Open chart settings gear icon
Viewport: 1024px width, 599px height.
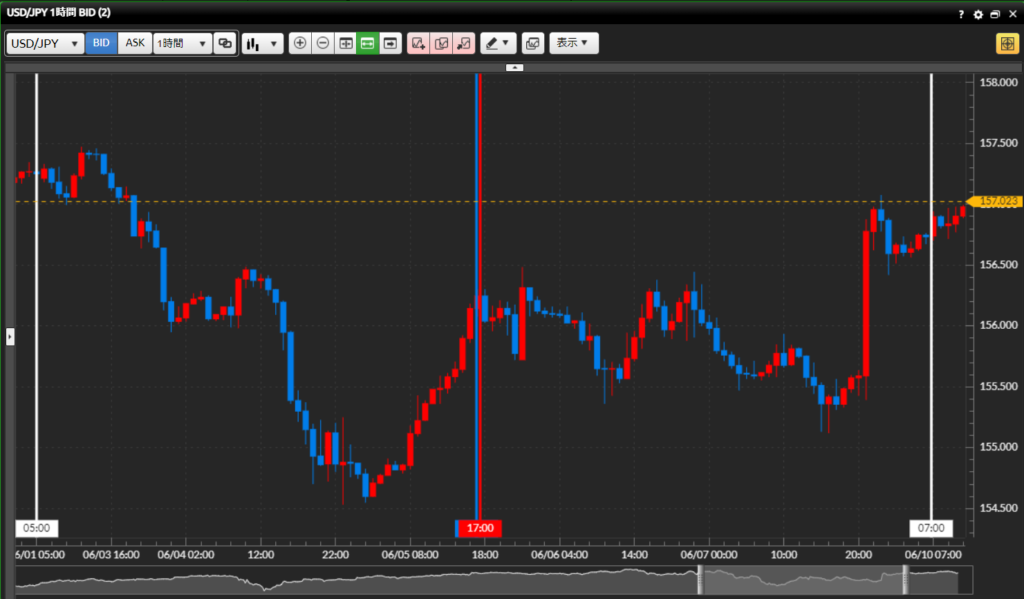pos(978,15)
